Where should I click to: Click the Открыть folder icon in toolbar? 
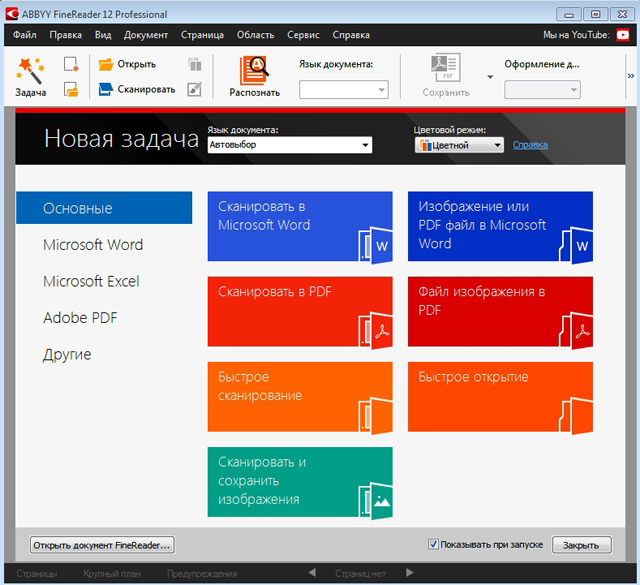106,65
